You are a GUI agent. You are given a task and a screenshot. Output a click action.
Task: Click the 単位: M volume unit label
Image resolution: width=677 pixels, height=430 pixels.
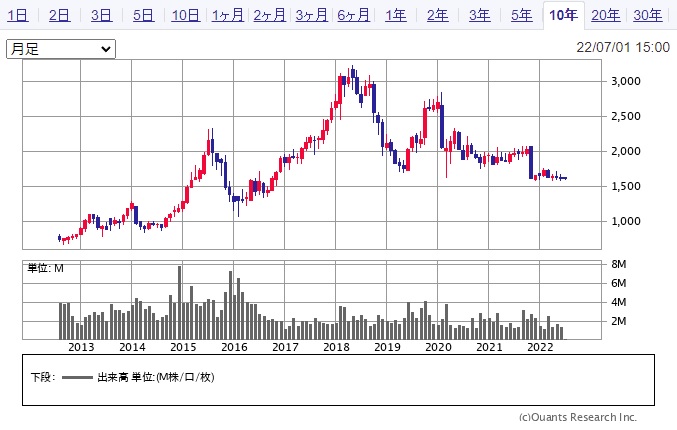click(x=46, y=268)
